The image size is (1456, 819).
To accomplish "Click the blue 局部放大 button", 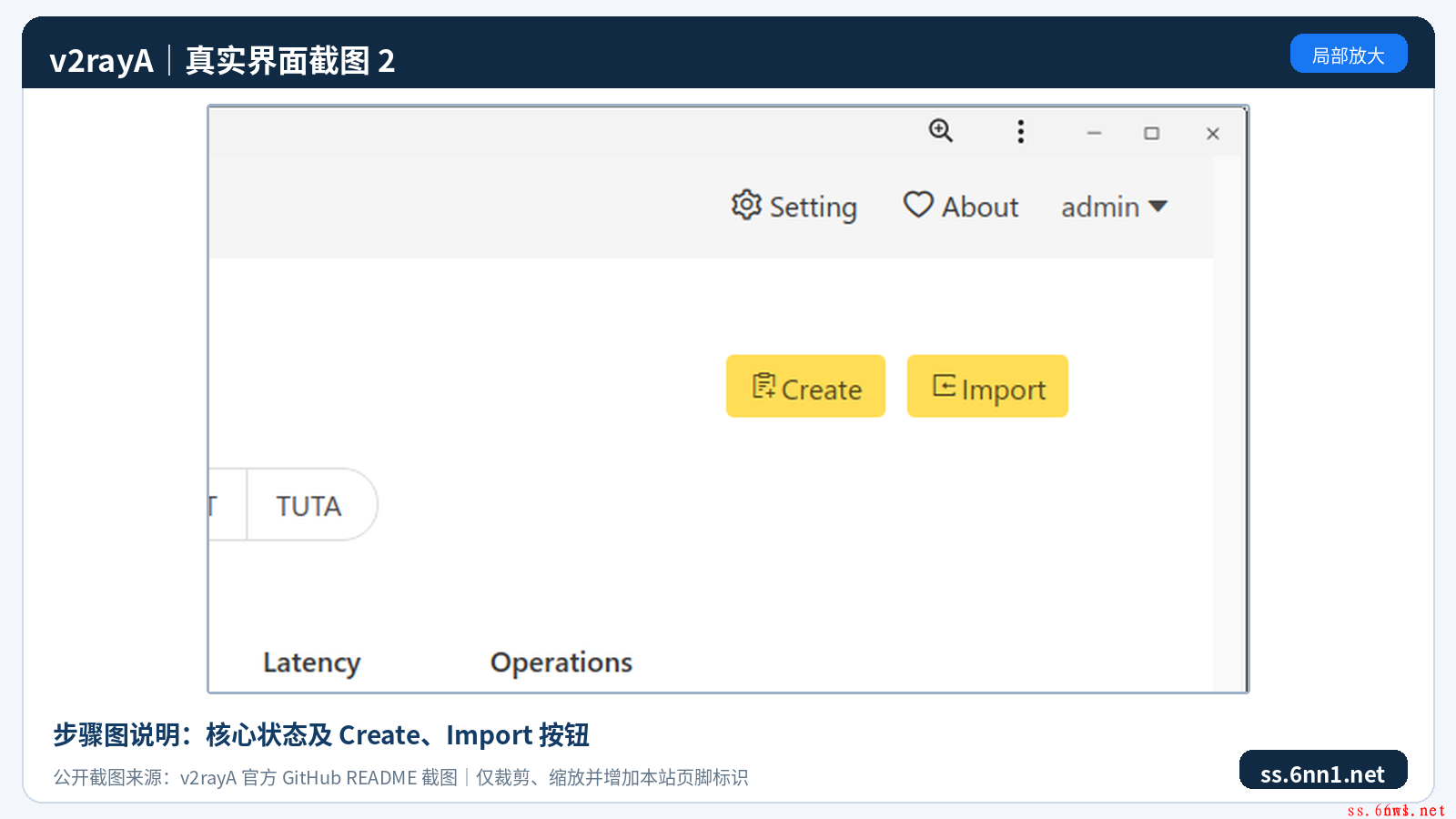I will click(x=1349, y=54).
